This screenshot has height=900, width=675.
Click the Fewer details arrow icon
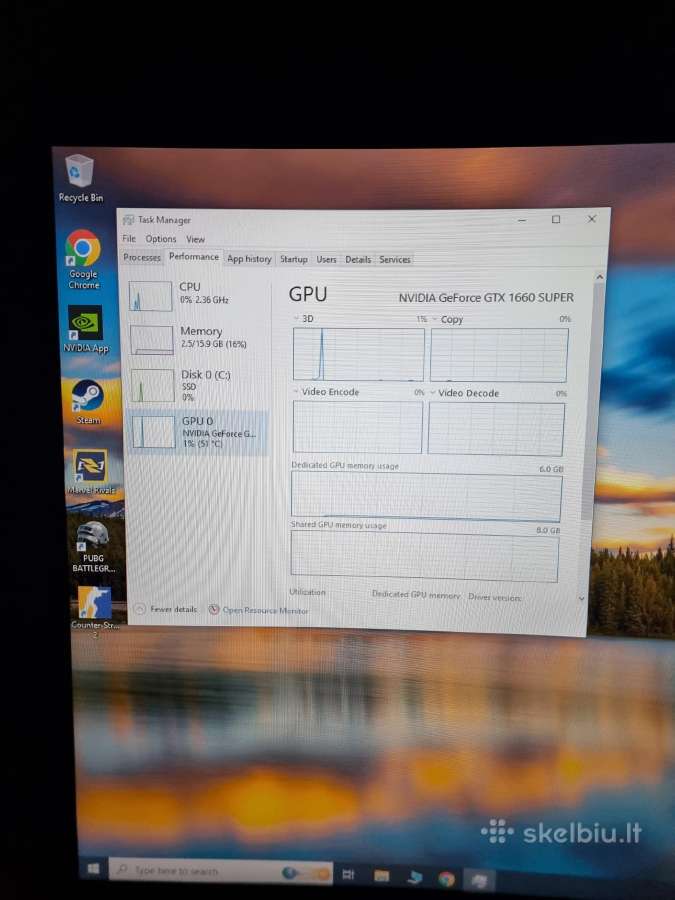tap(139, 609)
